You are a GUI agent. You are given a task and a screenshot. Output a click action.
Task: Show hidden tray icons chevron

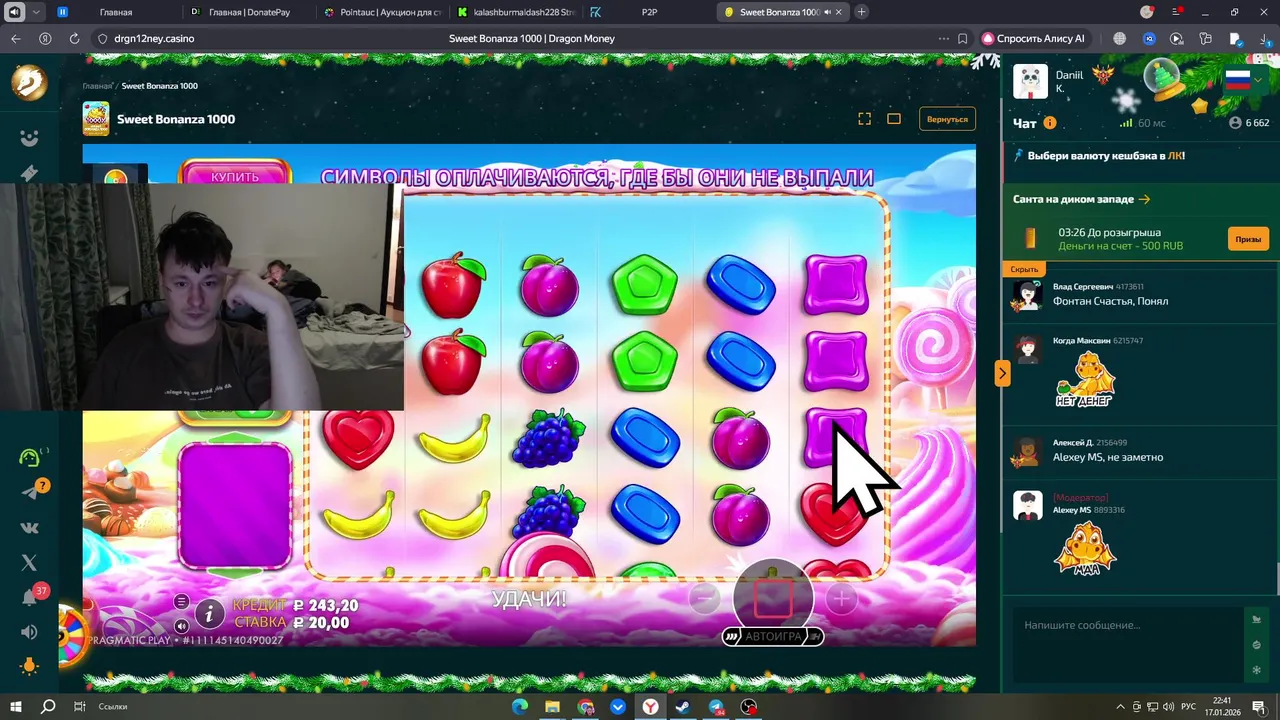pyautogui.click(x=1120, y=706)
